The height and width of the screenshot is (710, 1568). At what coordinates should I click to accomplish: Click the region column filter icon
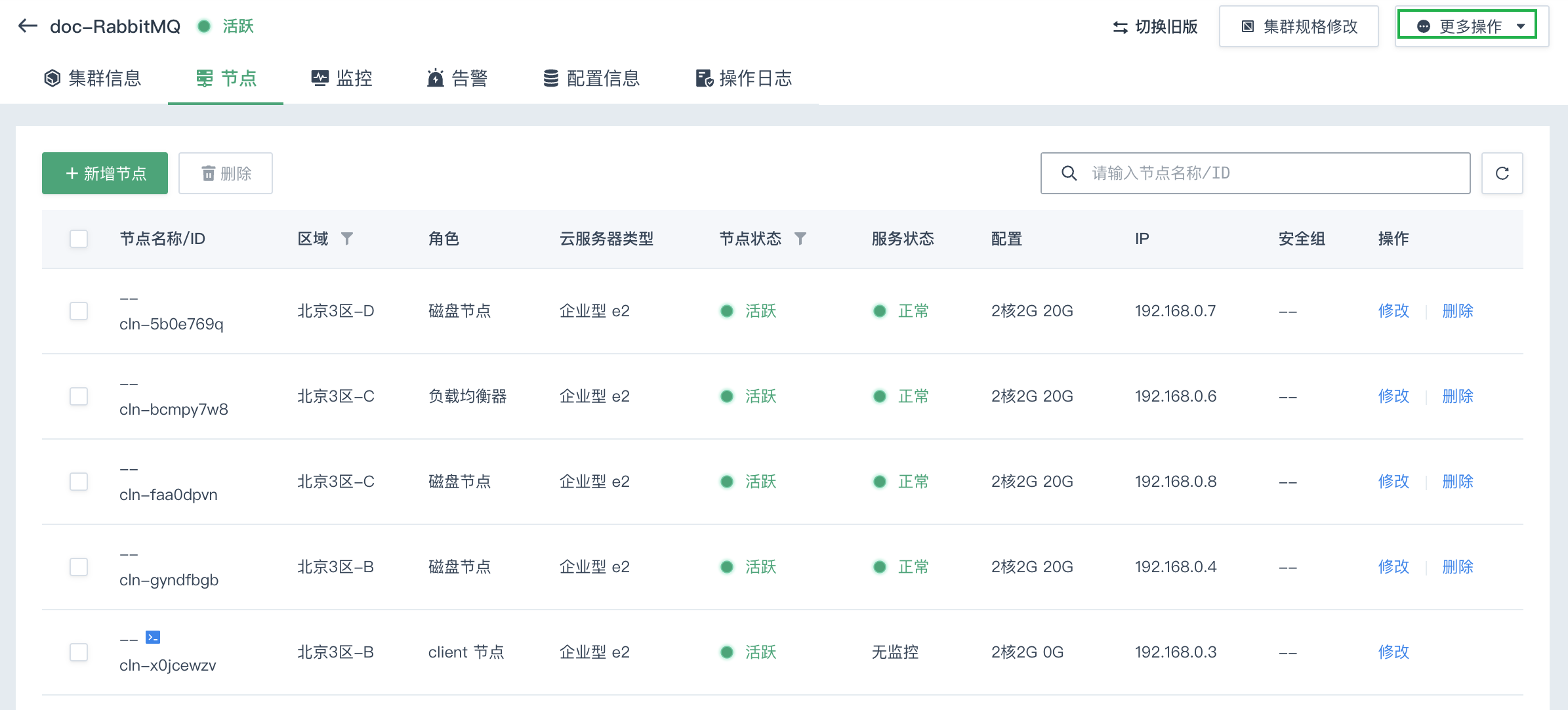coord(347,239)
